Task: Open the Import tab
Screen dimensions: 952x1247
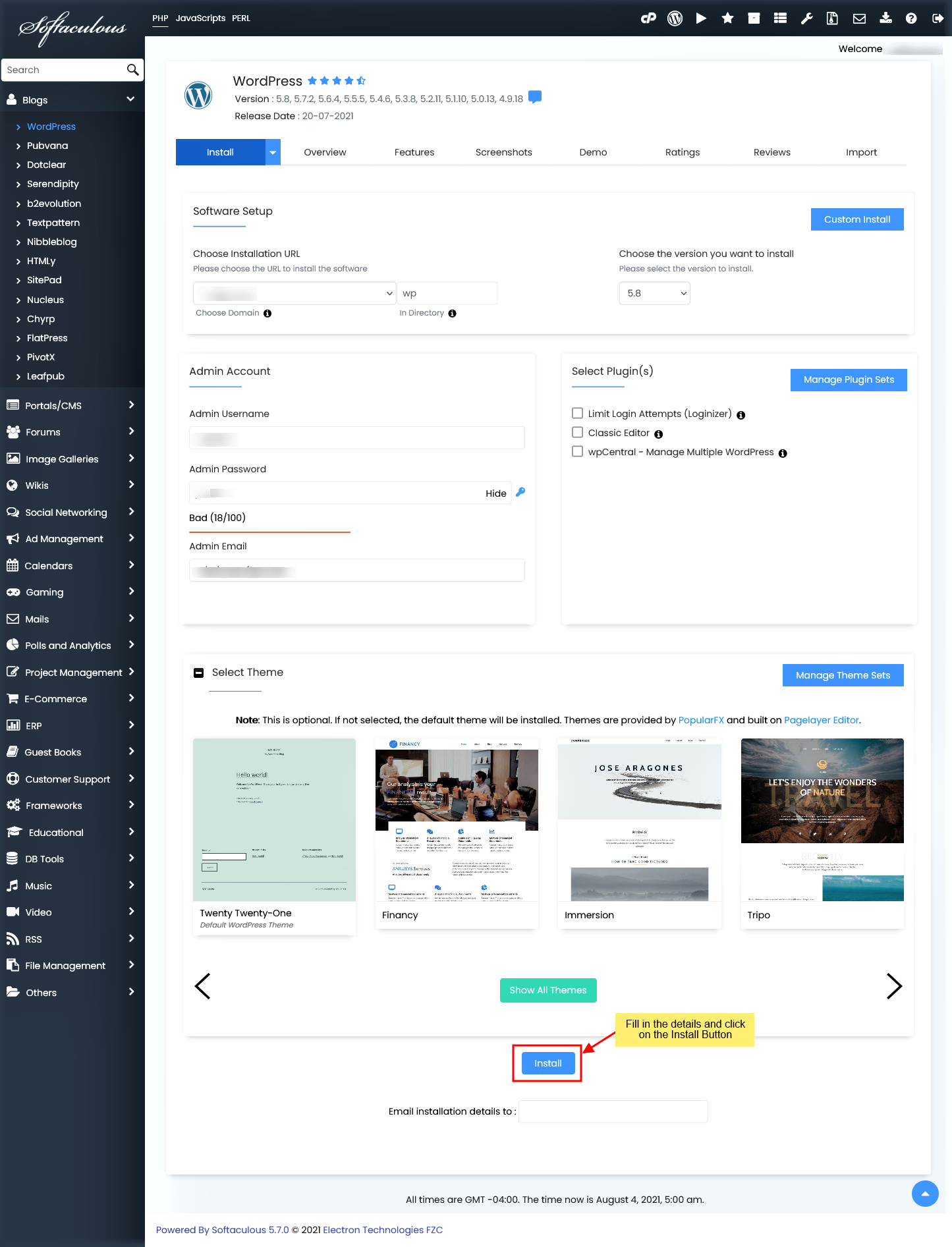Action: coord(861,152)
